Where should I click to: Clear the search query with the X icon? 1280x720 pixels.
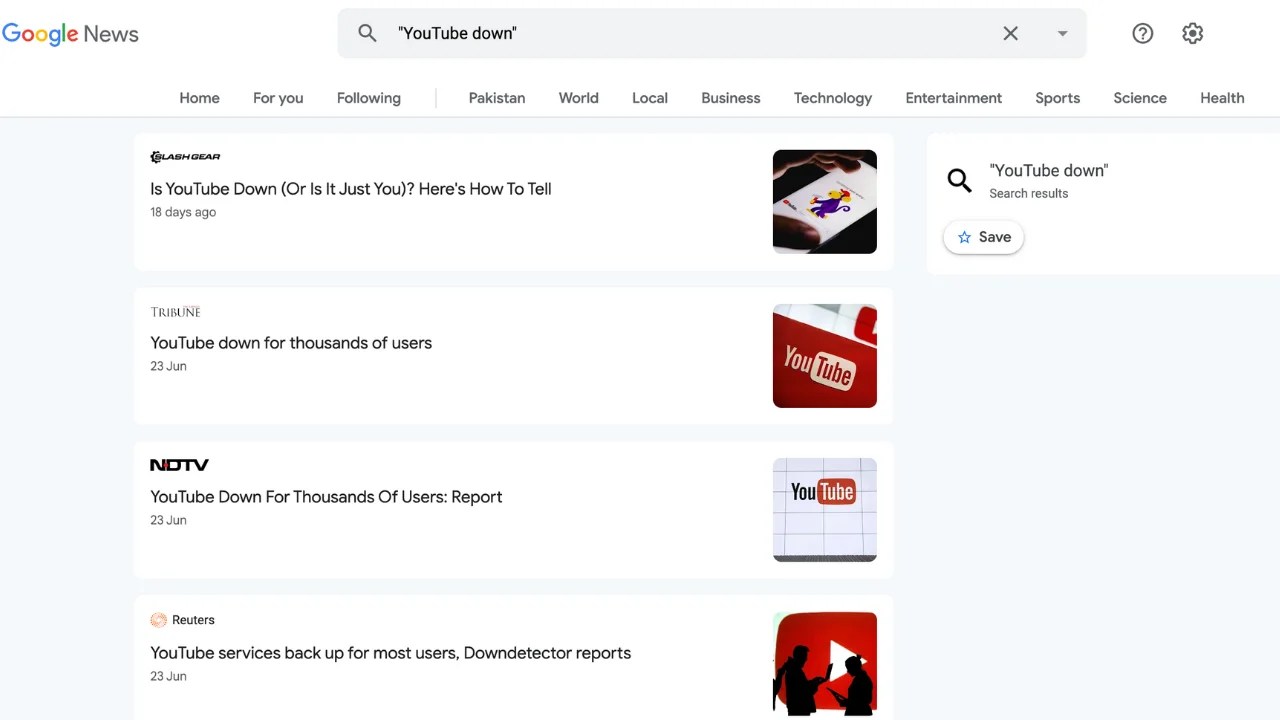pos(1010,33)
